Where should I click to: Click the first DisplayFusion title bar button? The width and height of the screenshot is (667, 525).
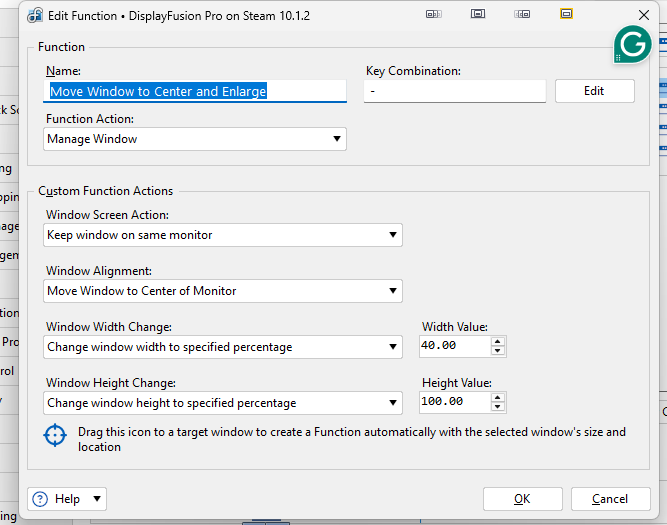(x=433, y=14)
